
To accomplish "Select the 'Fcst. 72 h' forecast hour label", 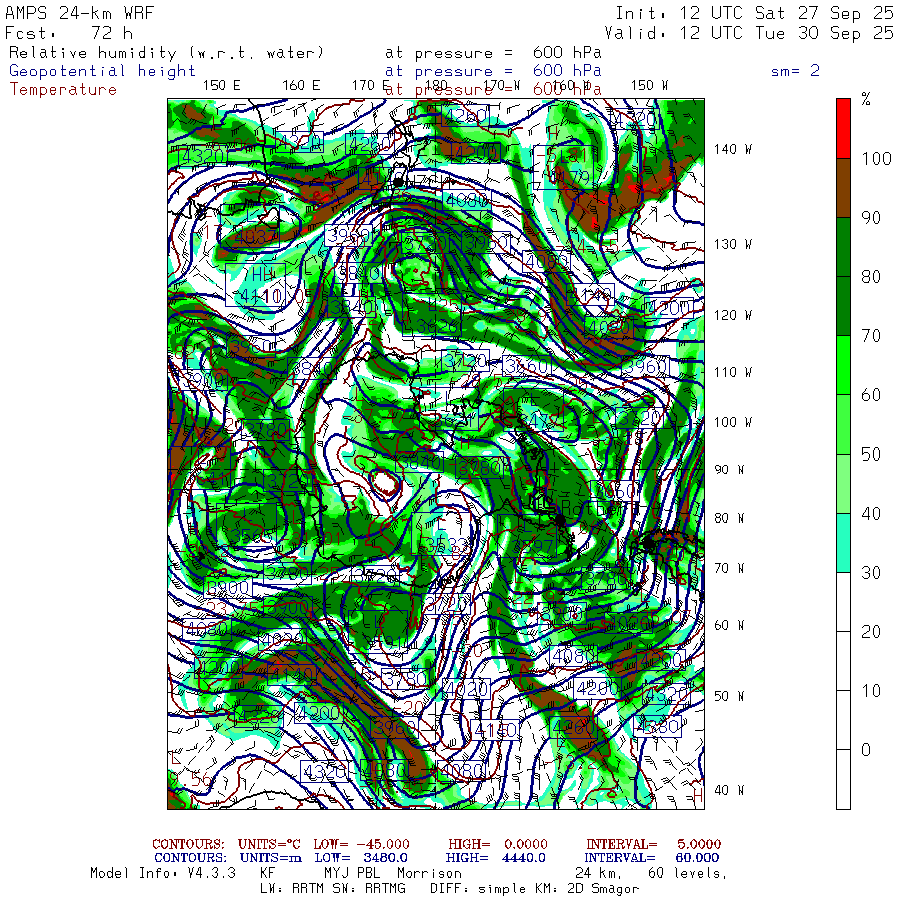I will (68, 32).
